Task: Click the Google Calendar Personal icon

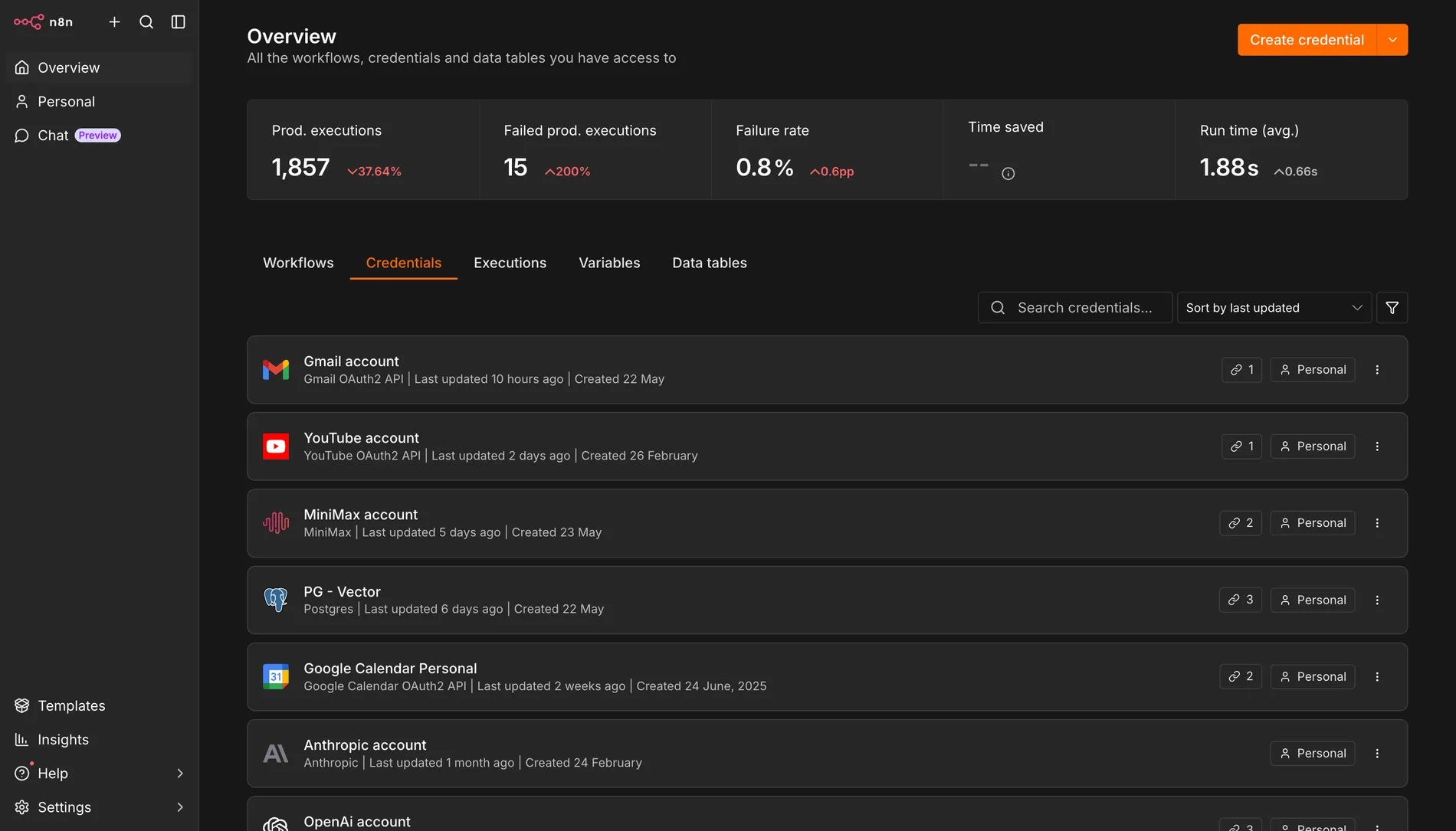Action: [276, 677]
